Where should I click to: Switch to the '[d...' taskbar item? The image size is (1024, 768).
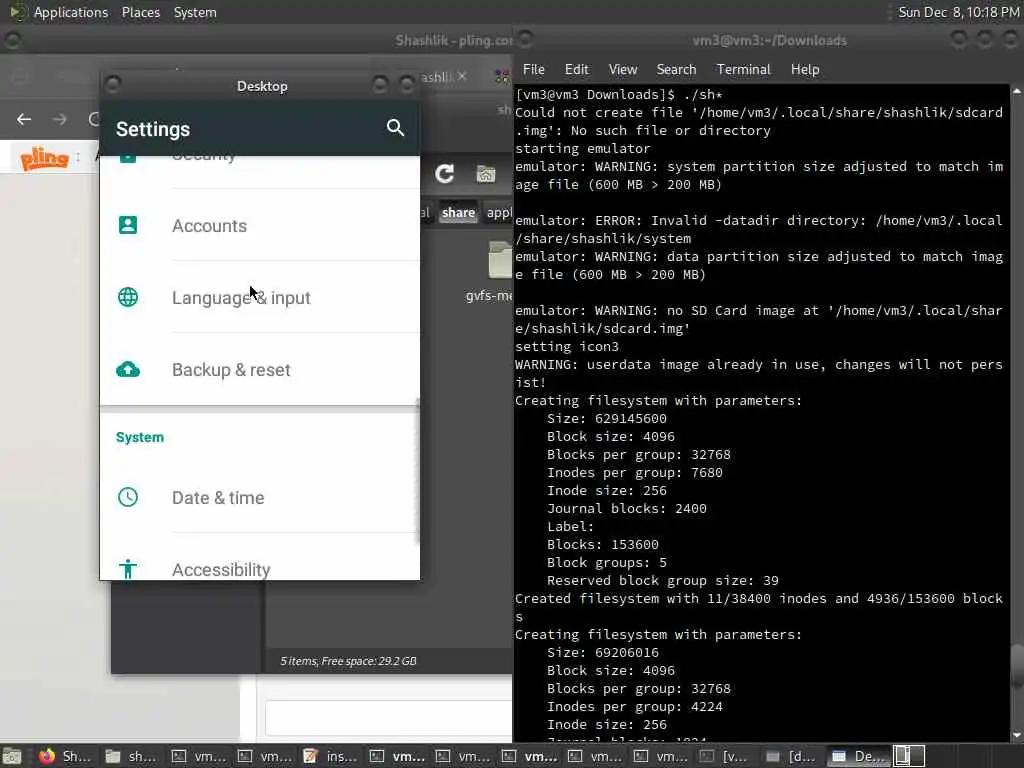point(791,756)
